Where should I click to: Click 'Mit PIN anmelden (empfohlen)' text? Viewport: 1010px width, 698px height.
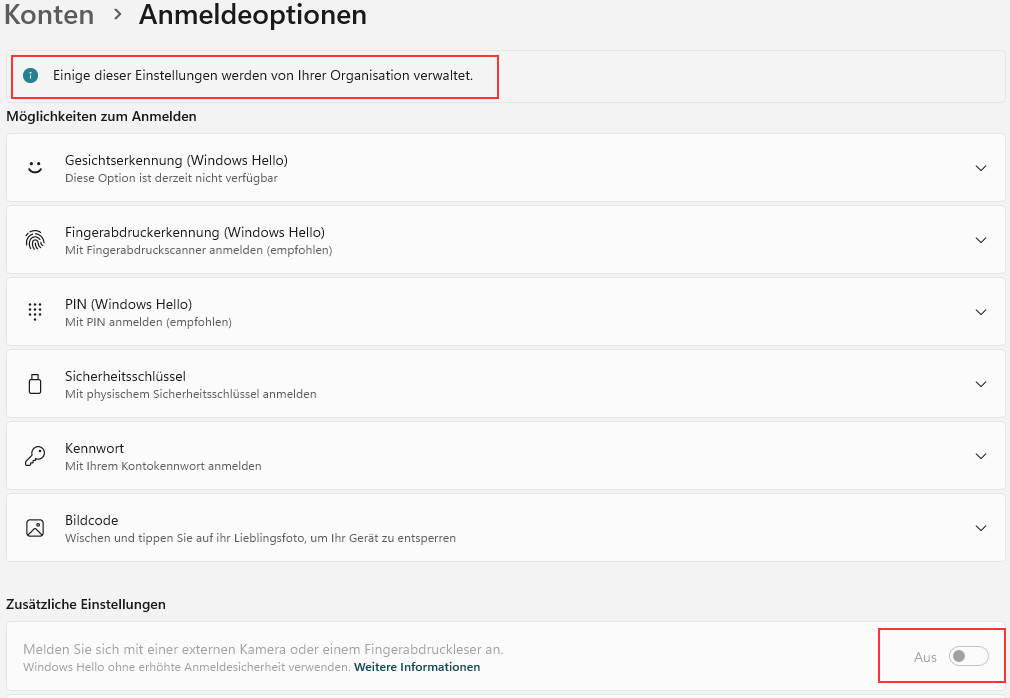148,323
